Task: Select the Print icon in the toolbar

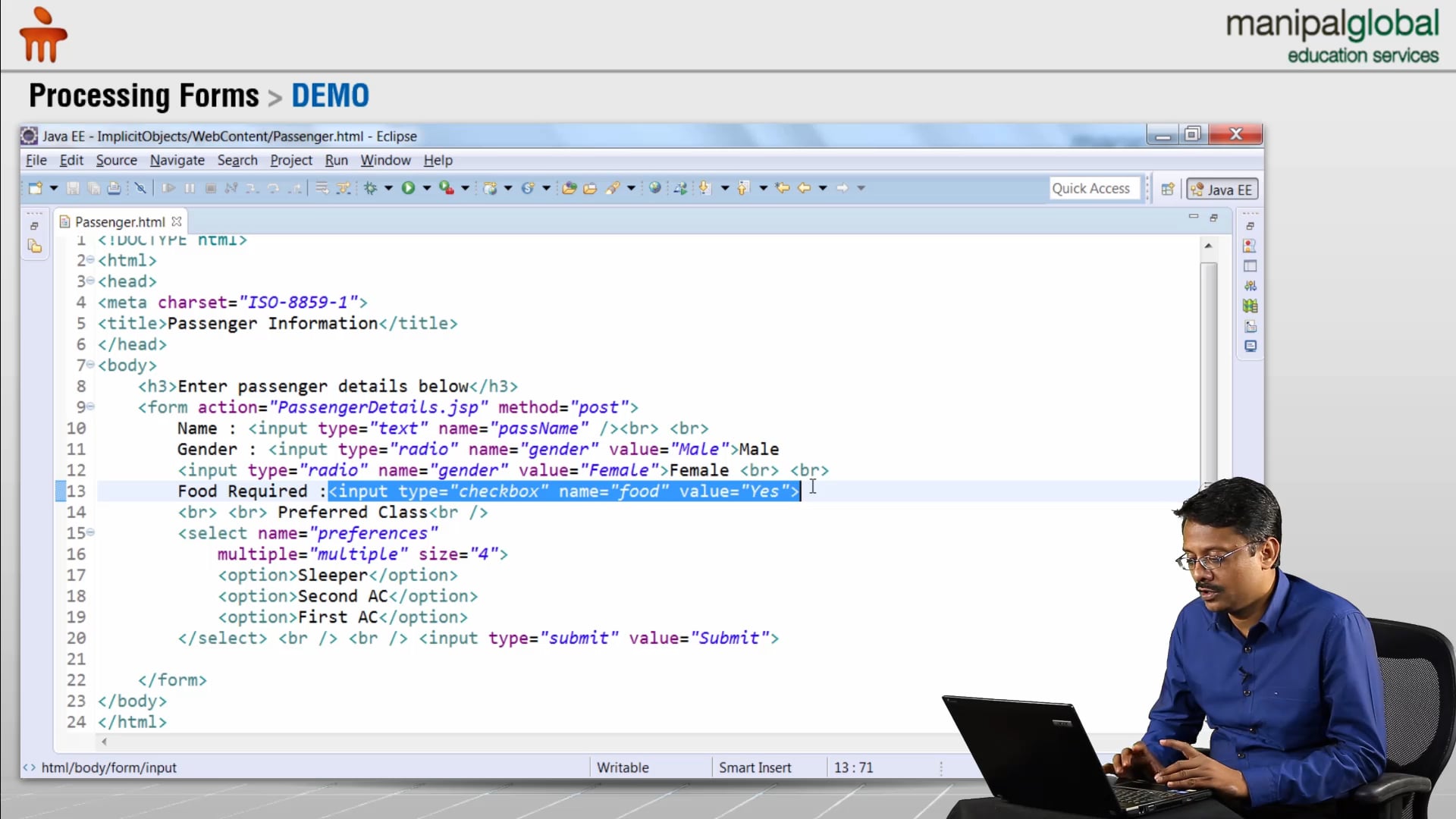Action: [114, 188]
